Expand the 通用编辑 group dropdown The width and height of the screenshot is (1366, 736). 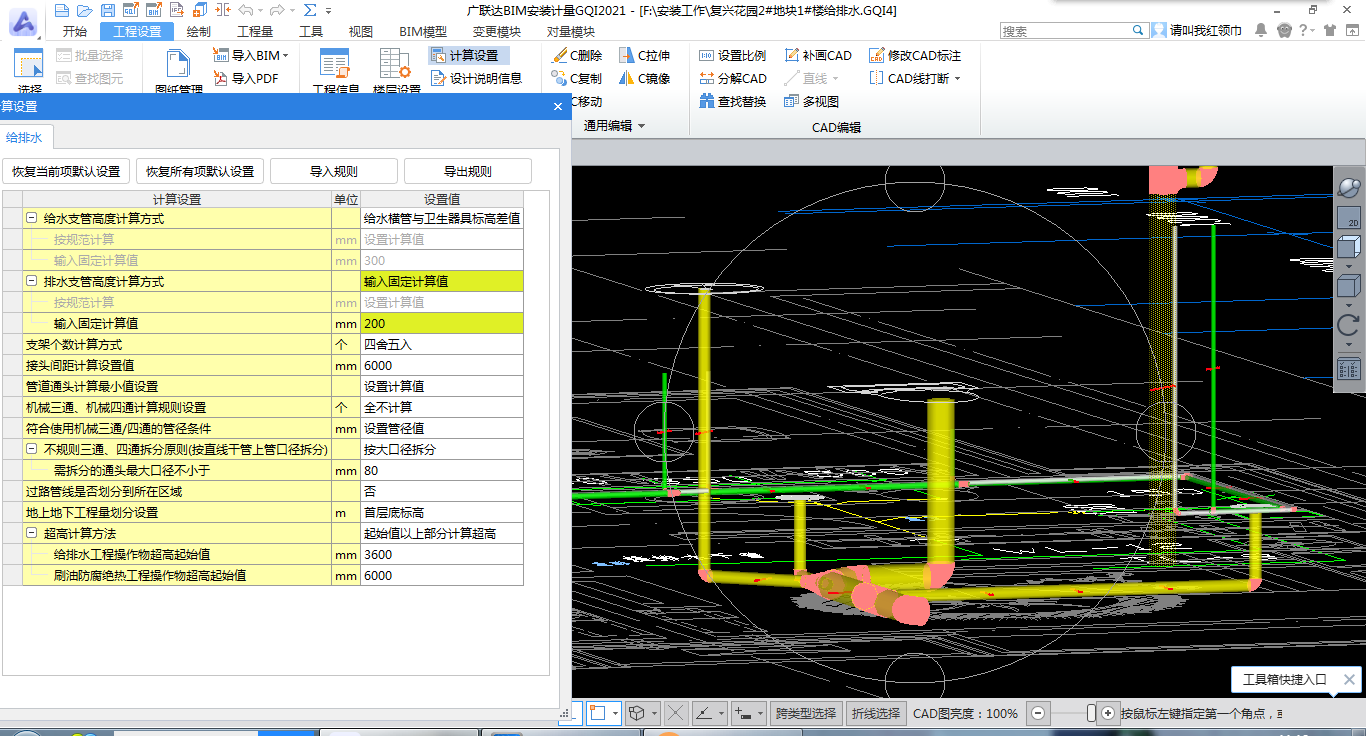coord(641,126)
